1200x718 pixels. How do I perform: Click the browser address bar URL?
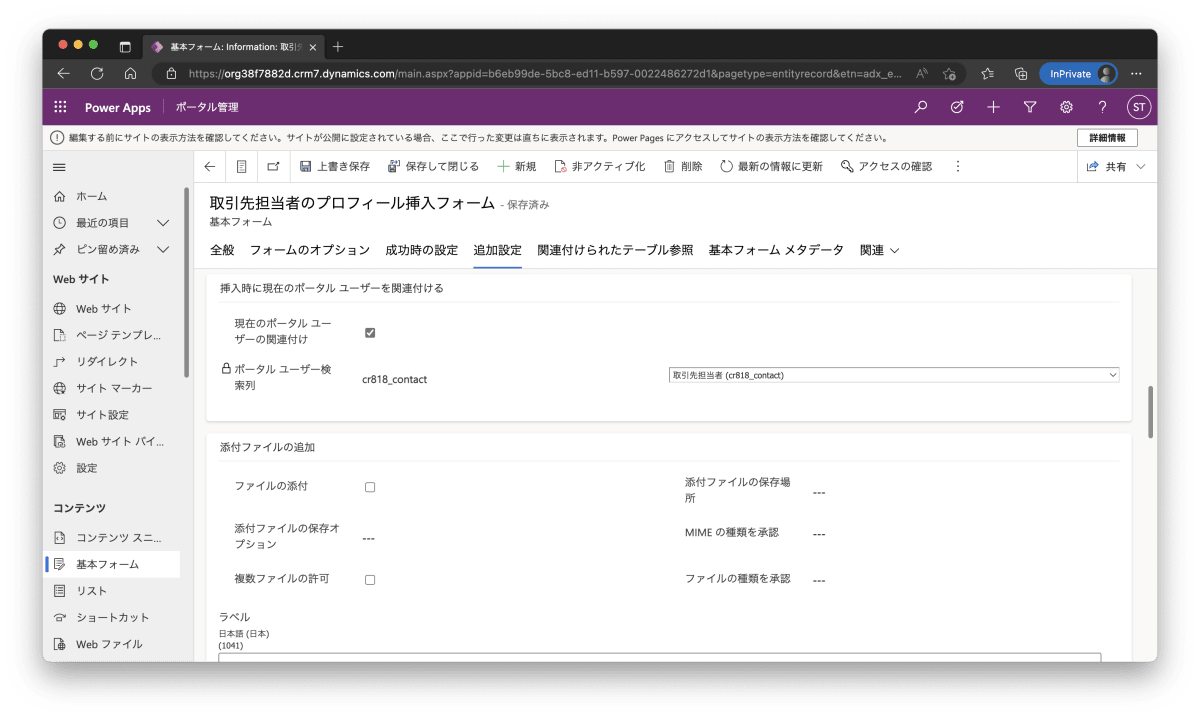click(x=545, y=73)
